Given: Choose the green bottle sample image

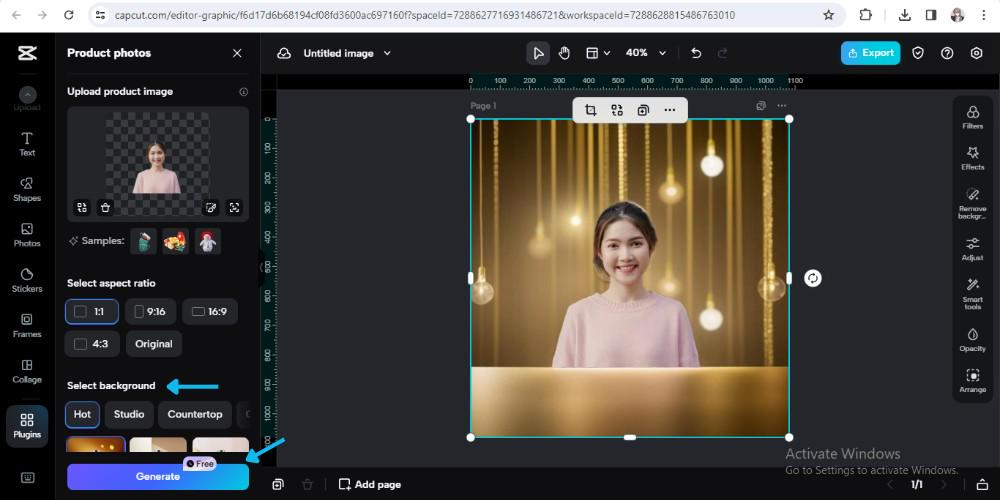Looking at the screenshot, I should click(x=143, y=241).
